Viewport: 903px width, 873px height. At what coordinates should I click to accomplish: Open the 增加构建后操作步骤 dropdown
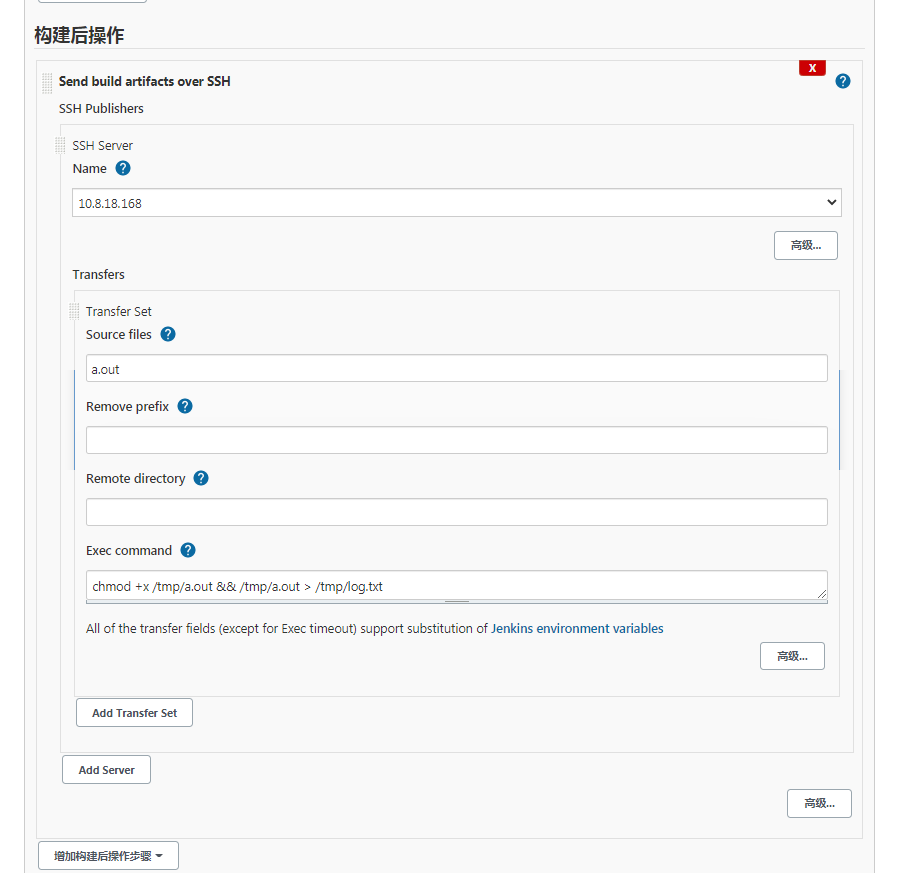pos(108,856)
